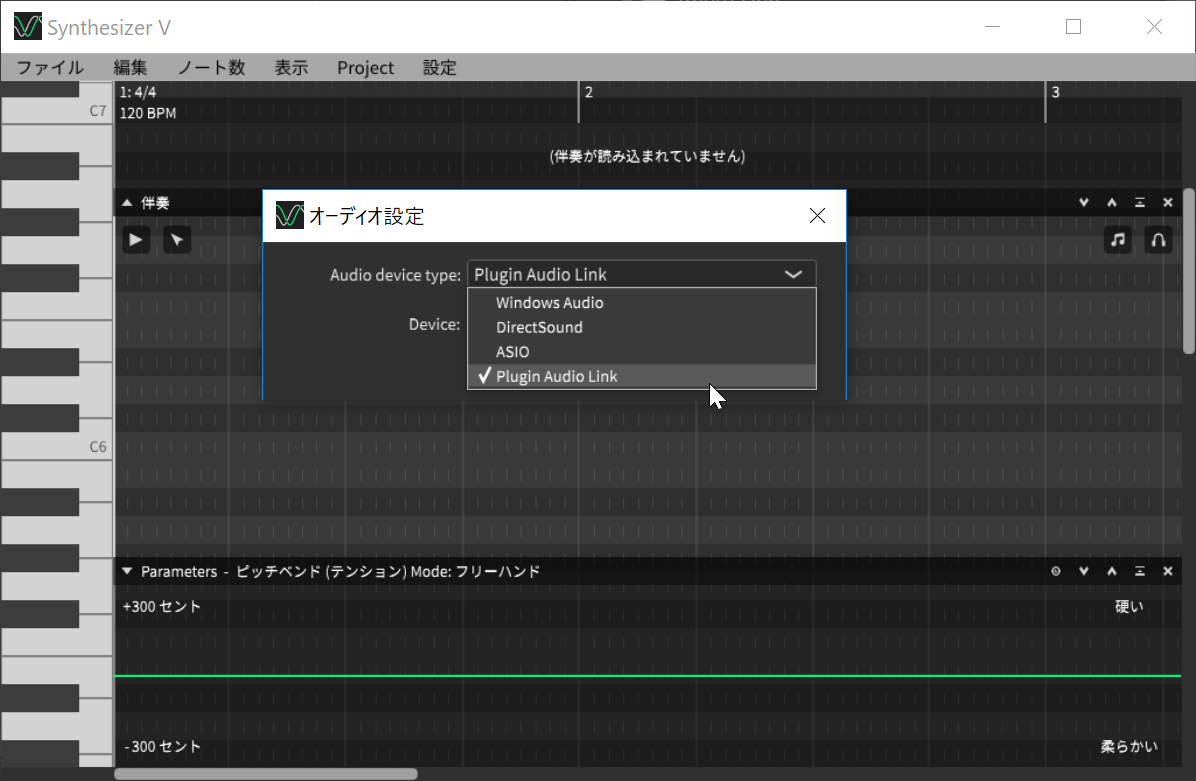
Task: Click measure 3 marker on the ruler
Action: [x=1056, y=92]
